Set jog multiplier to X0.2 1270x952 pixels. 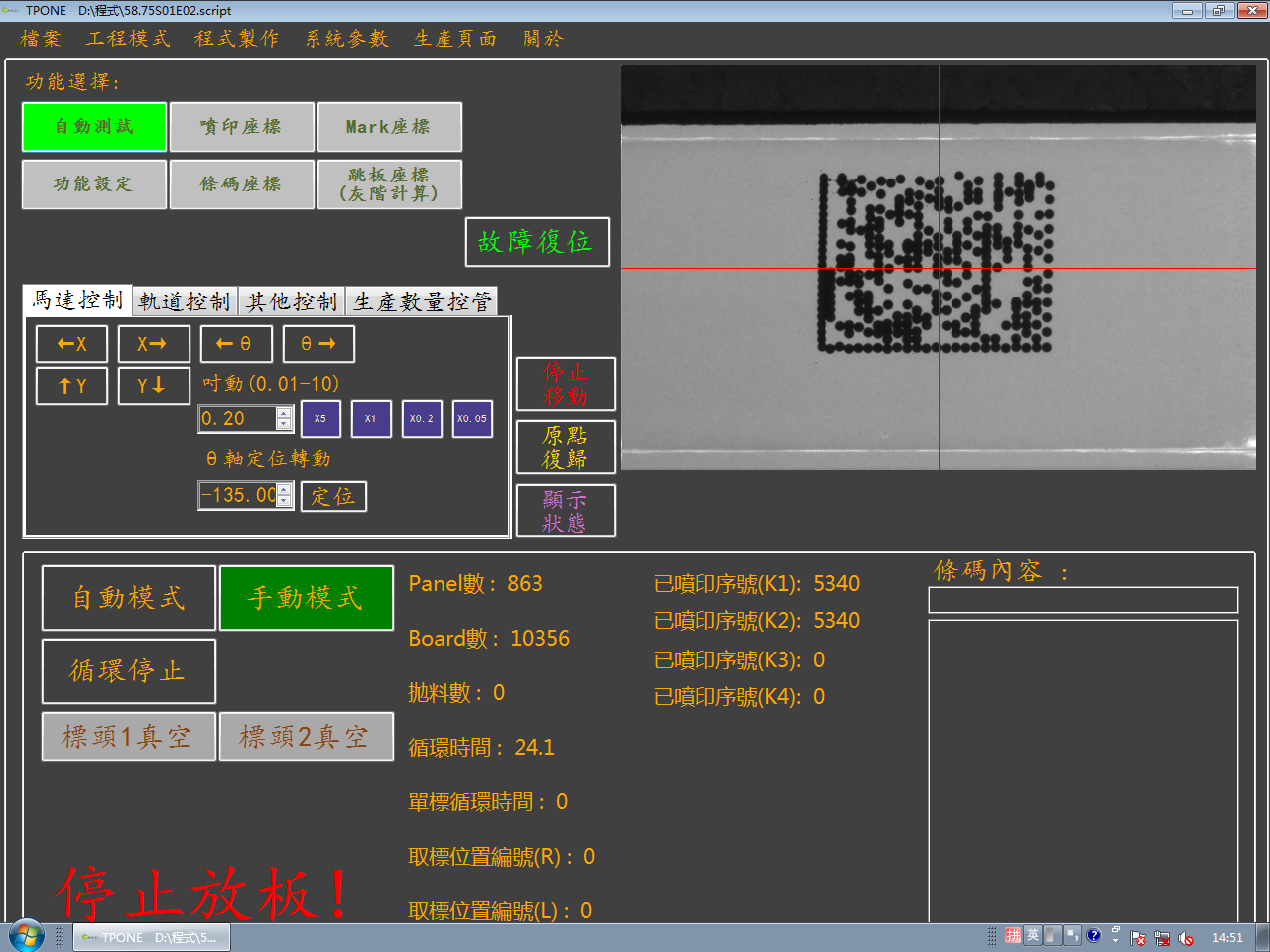pyautogui.click(x=422, y=418)
